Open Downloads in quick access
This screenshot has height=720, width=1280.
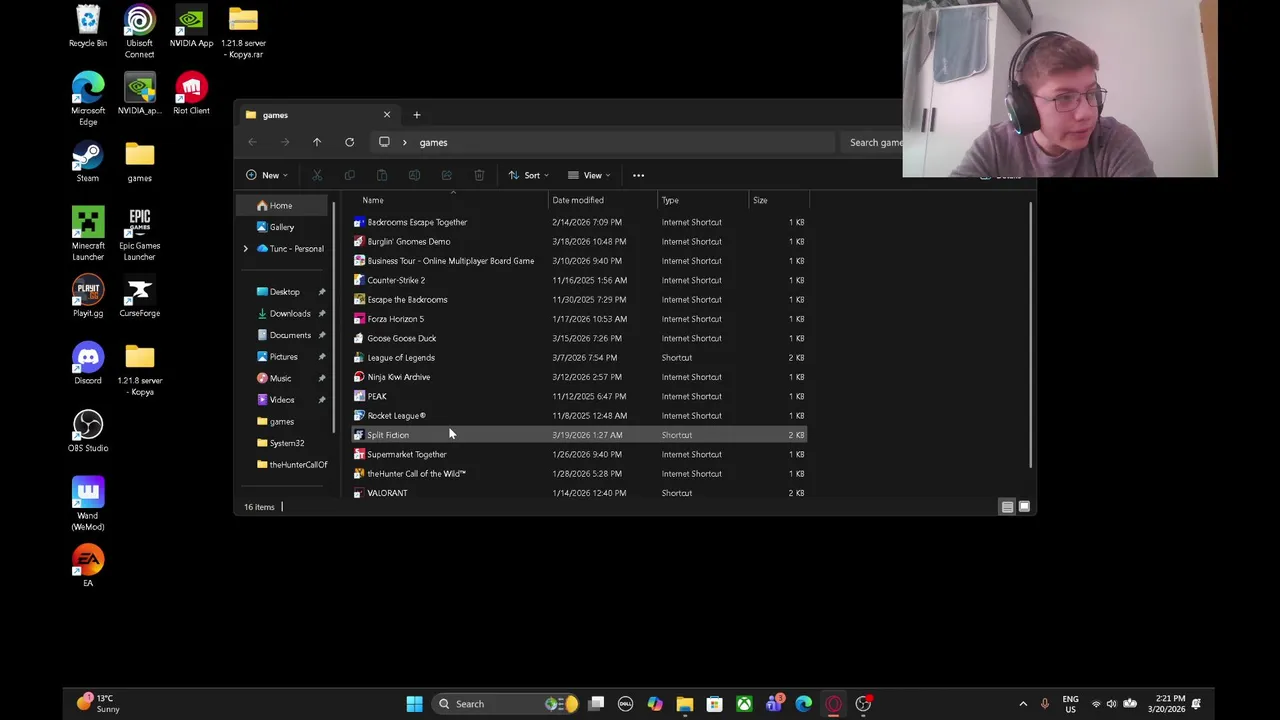tap(290, 313)
